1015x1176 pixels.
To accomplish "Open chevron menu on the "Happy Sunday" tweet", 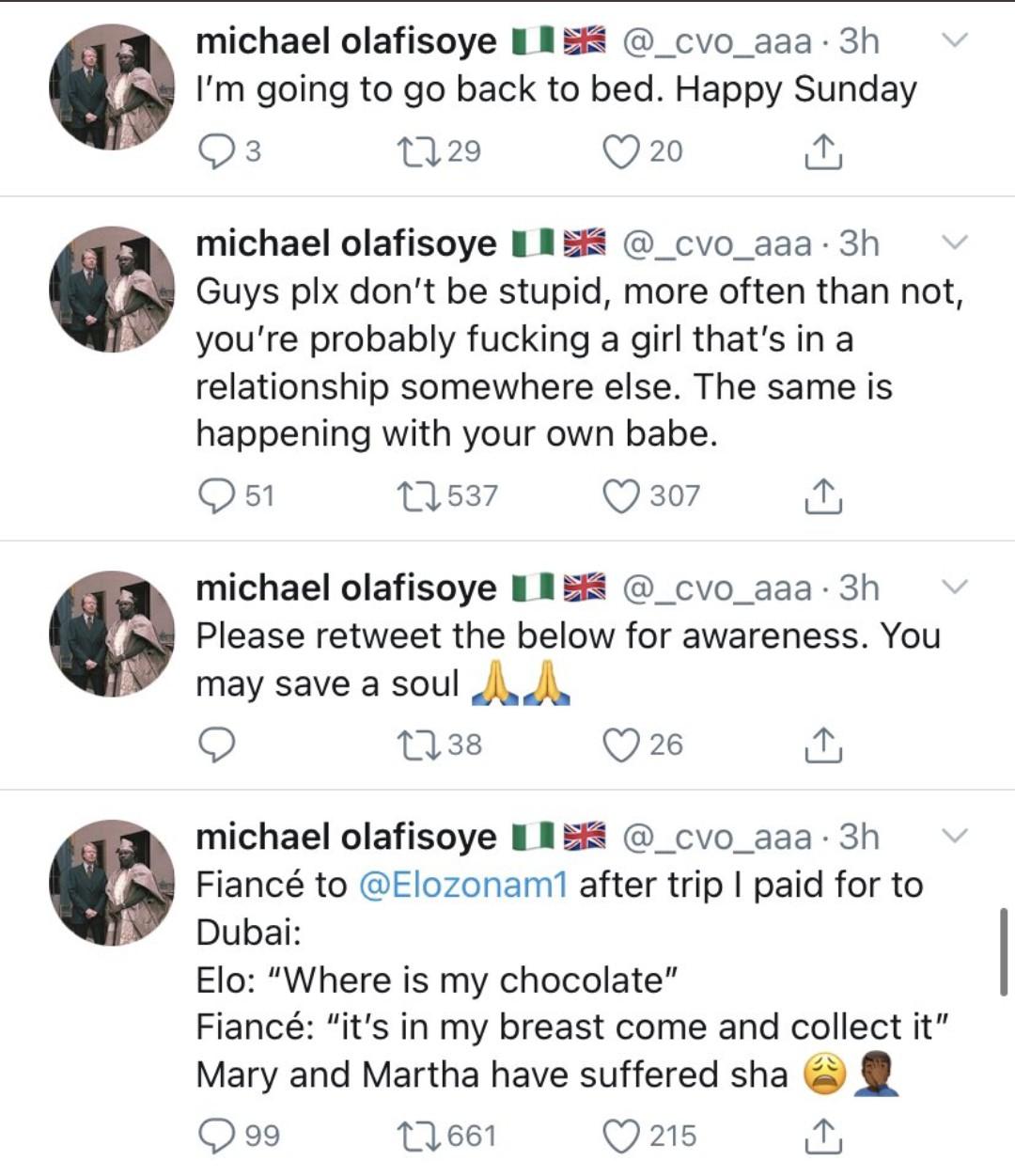I will (954, 40).
